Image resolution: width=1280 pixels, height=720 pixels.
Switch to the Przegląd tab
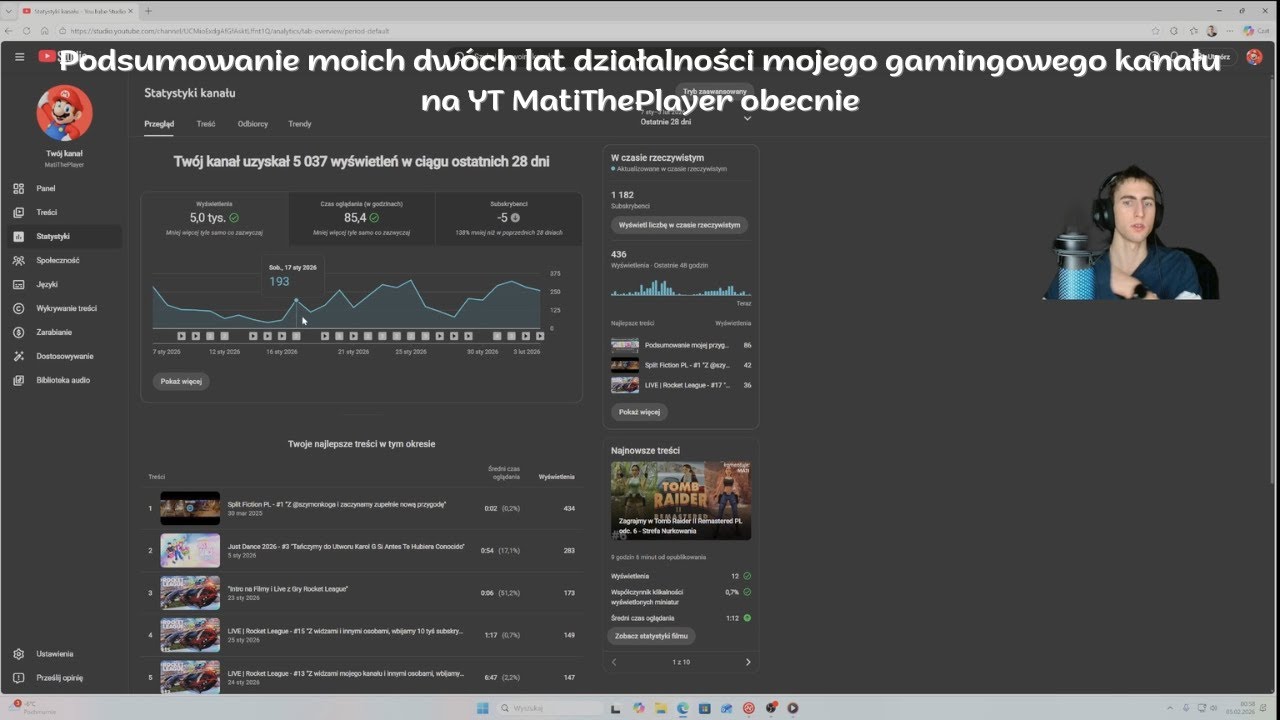click(x=159, y=124)
